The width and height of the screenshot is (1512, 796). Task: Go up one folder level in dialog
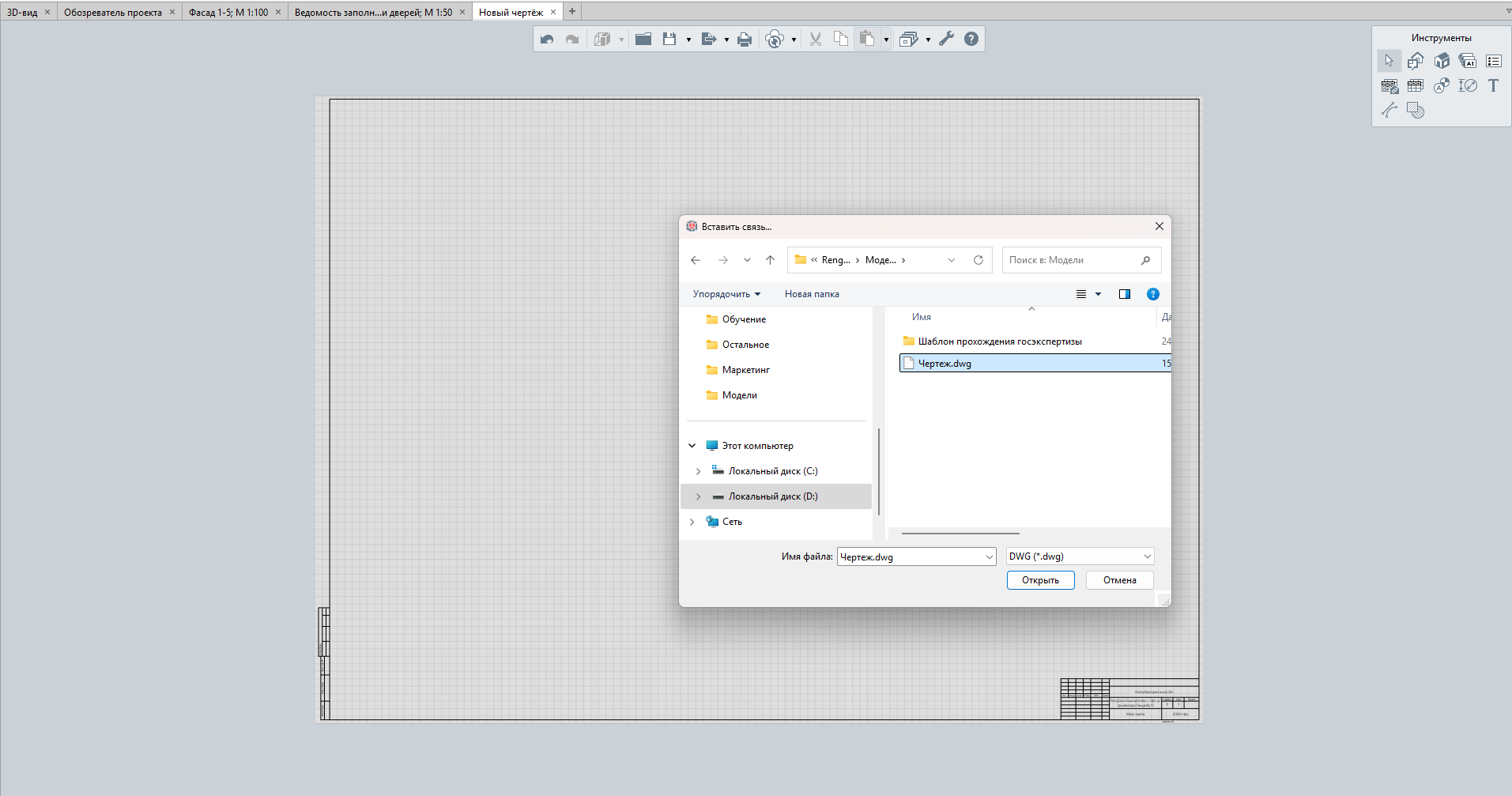click(x=771, y=260)
